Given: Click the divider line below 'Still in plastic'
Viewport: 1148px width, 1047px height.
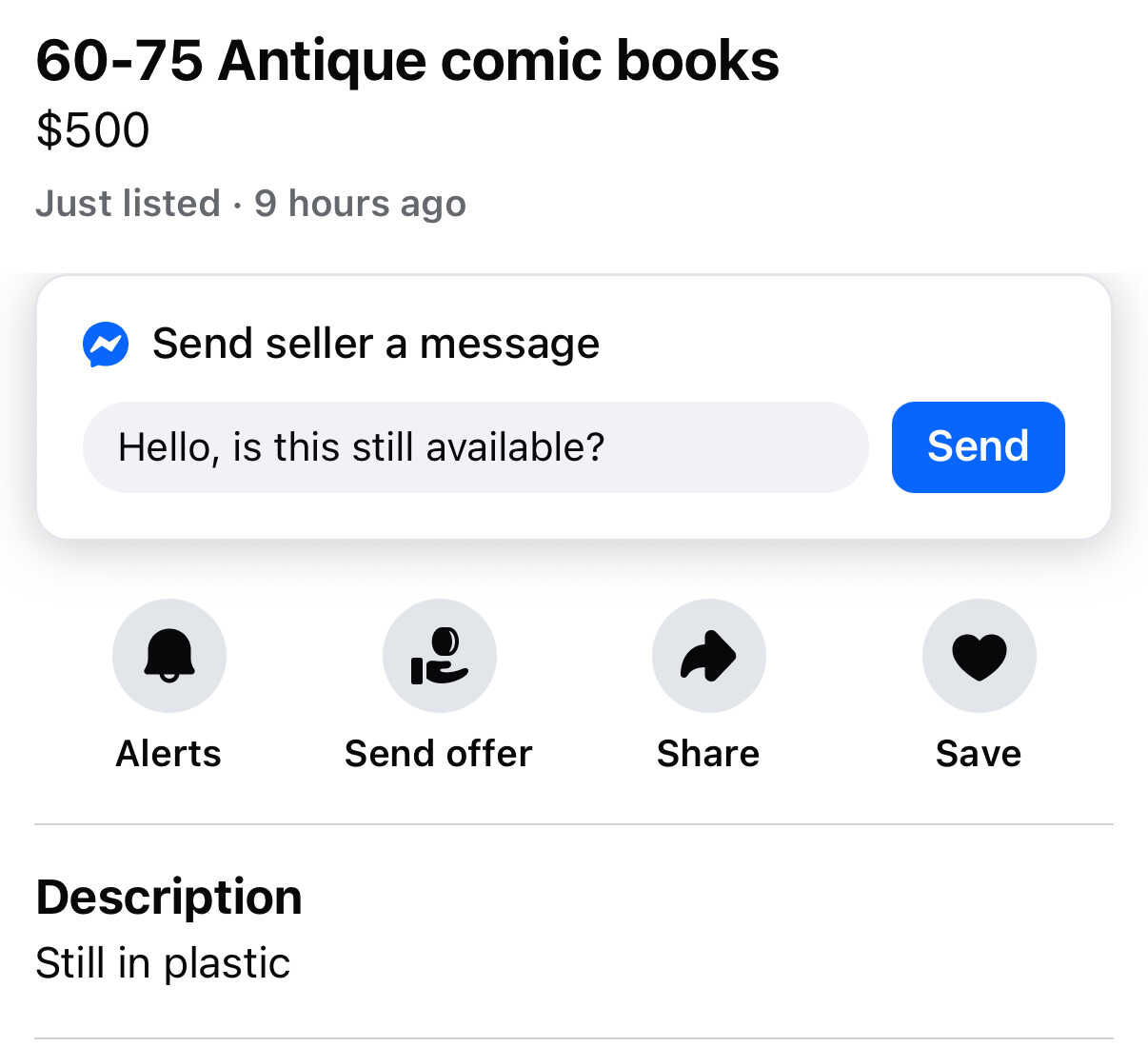Looking at the screenshot, I should pyautogui.click(x=574, y=1038).
